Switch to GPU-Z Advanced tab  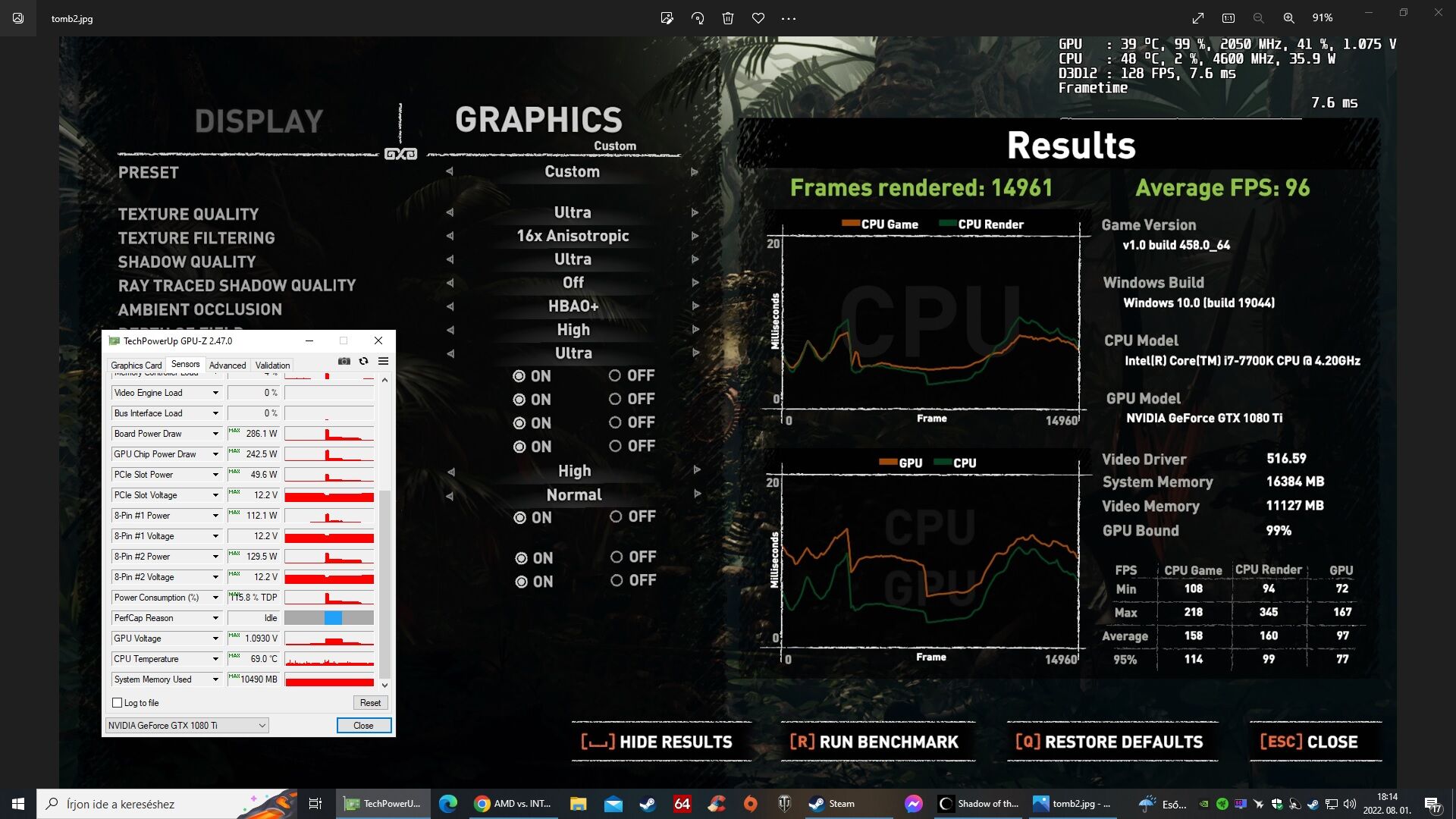[x=227, y=366]
